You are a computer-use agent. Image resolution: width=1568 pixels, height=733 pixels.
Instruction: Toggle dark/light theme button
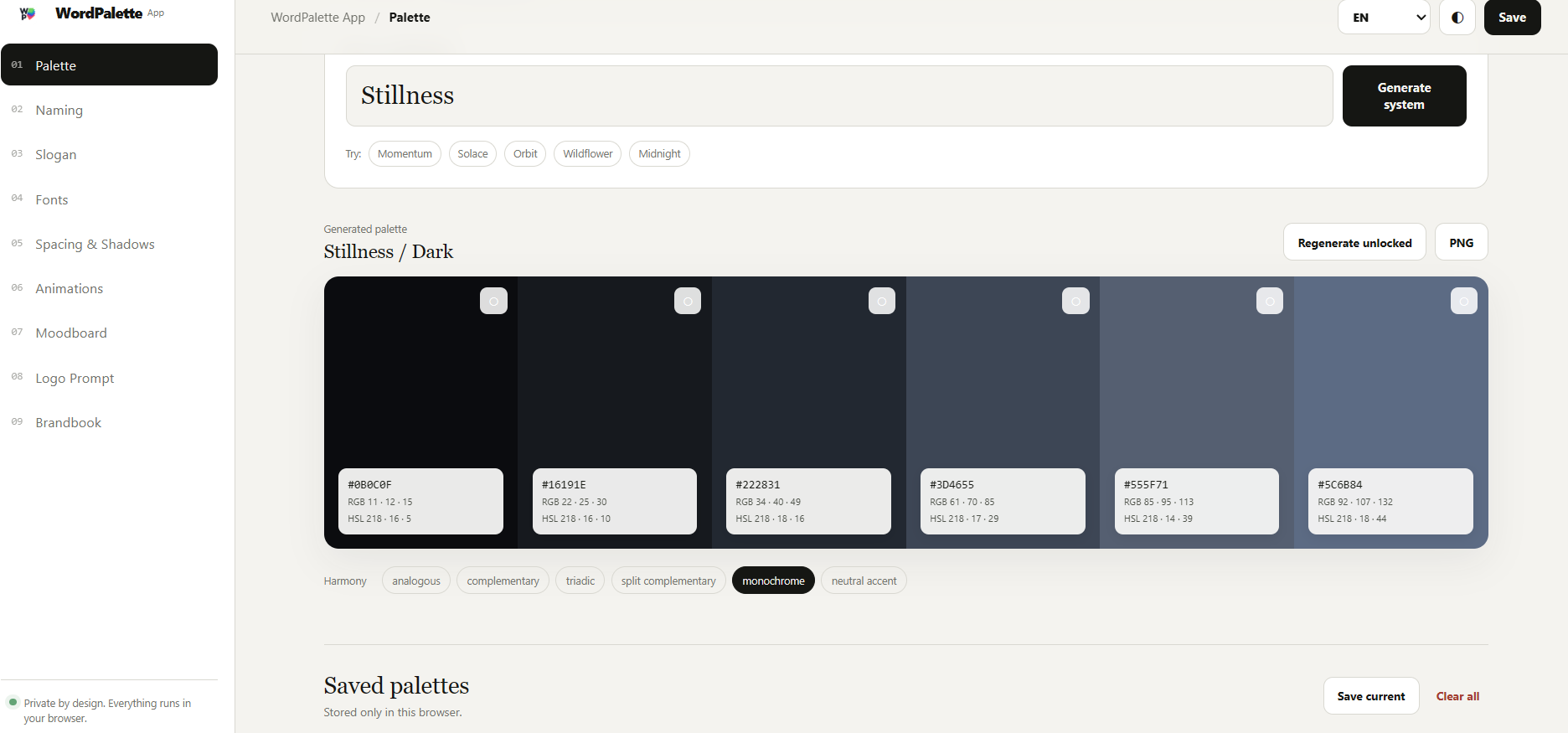click(1457, 18)
